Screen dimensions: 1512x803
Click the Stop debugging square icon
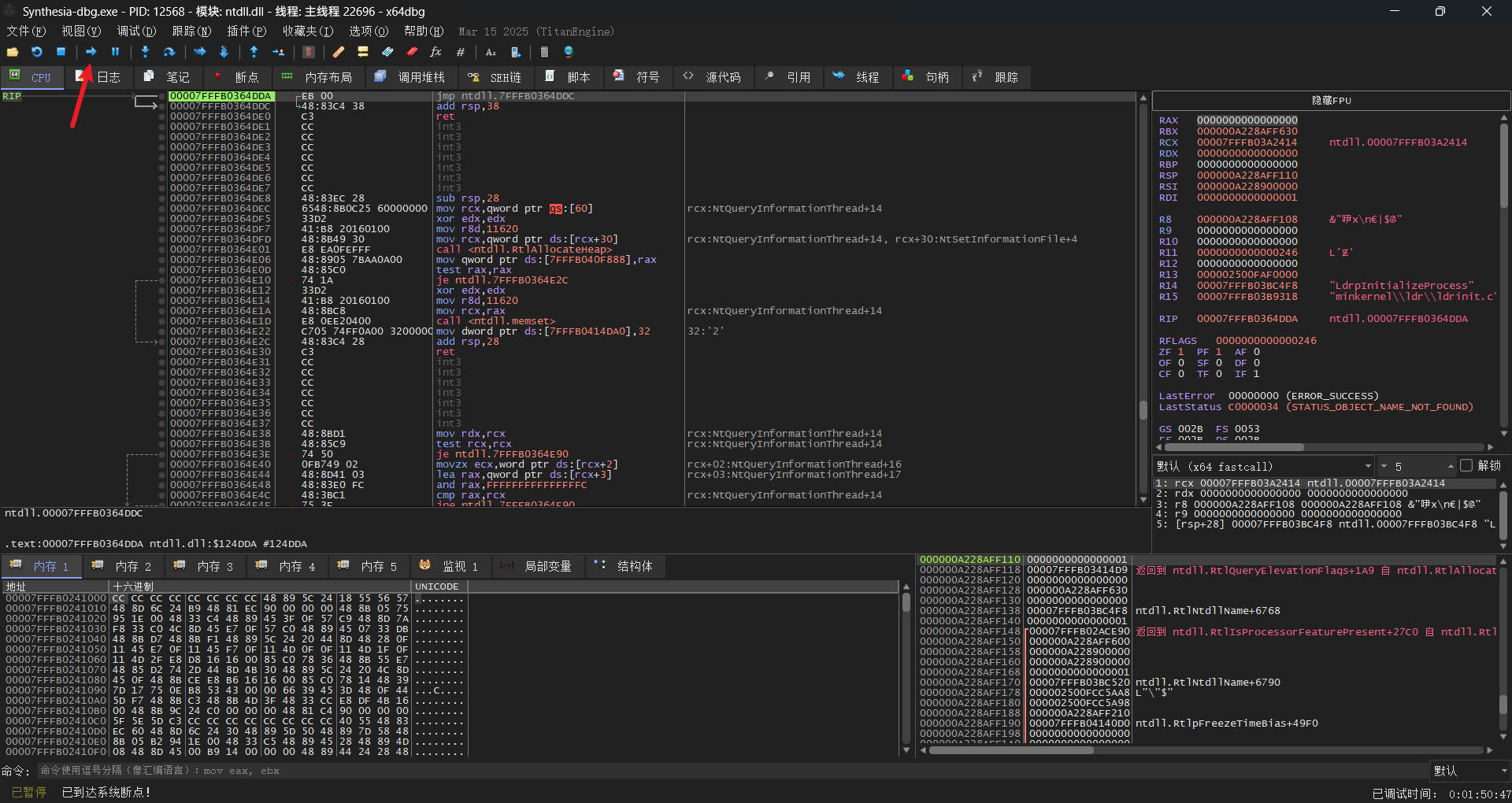[x=61, y=52]
